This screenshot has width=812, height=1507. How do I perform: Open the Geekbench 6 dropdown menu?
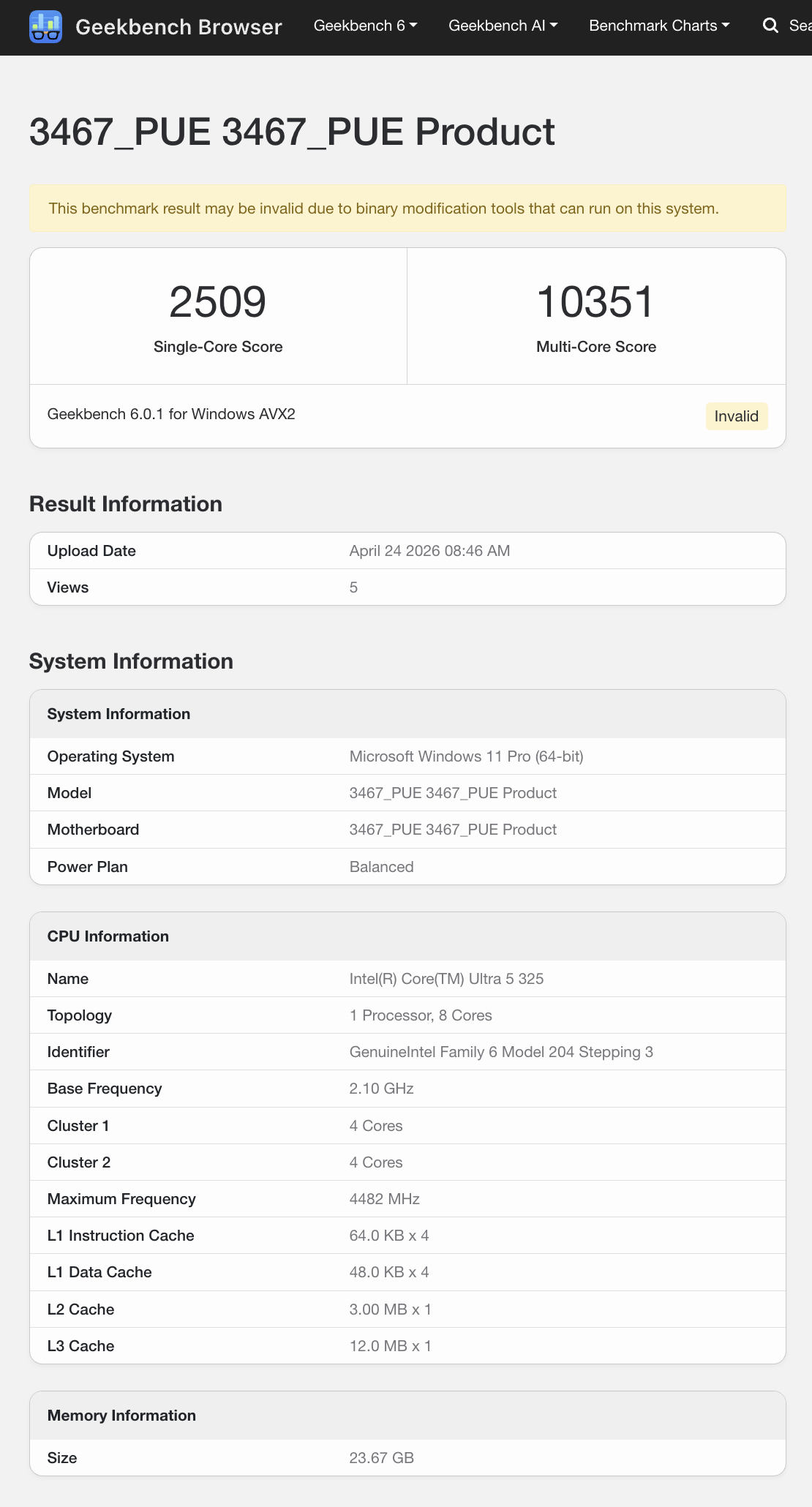365,26
